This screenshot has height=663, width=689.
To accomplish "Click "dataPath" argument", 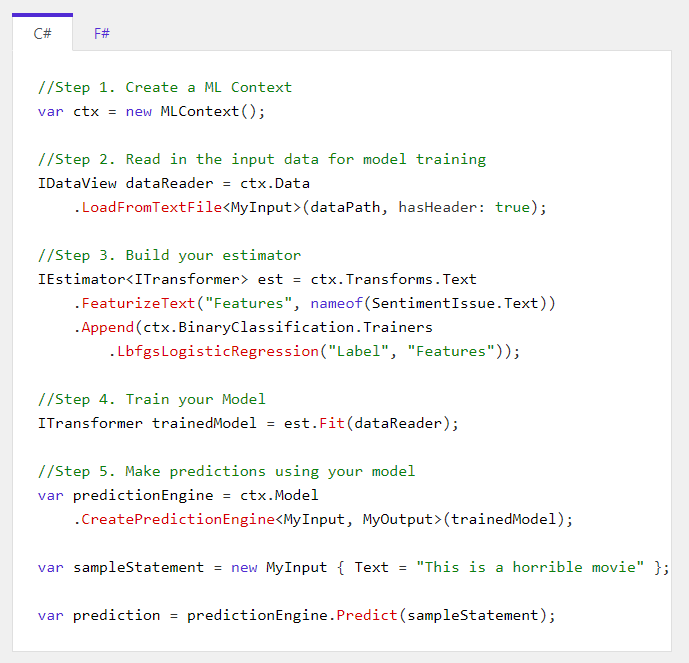I will point(345,207).
